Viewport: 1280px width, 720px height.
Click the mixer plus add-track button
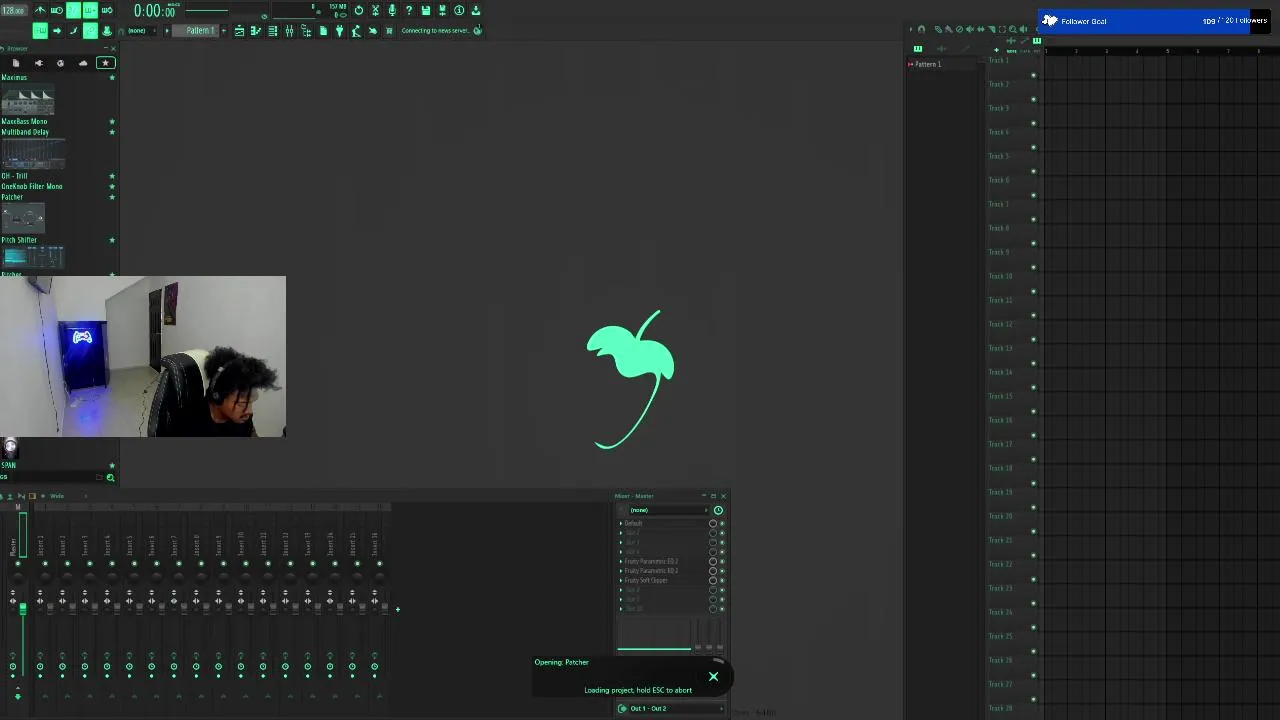tap(397, 609)
